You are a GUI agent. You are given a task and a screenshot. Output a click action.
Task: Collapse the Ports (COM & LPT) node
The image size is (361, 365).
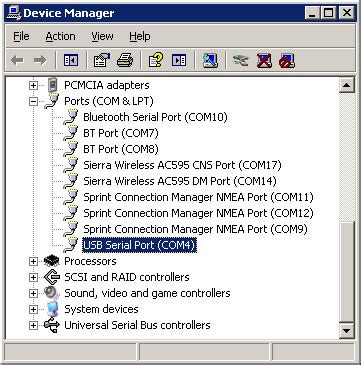pyautogui.click(x=33, y=102)
